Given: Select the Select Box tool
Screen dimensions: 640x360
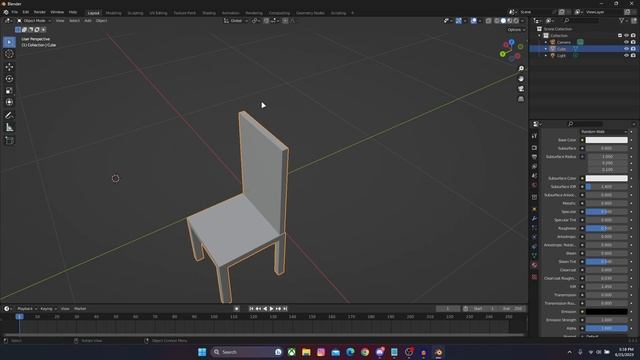Looking at the screenshot, I should (x=9, y=42).
